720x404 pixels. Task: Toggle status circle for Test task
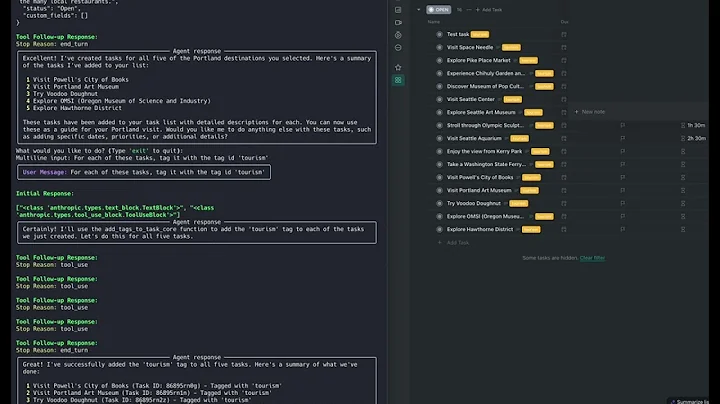click(x=439, y=34)
